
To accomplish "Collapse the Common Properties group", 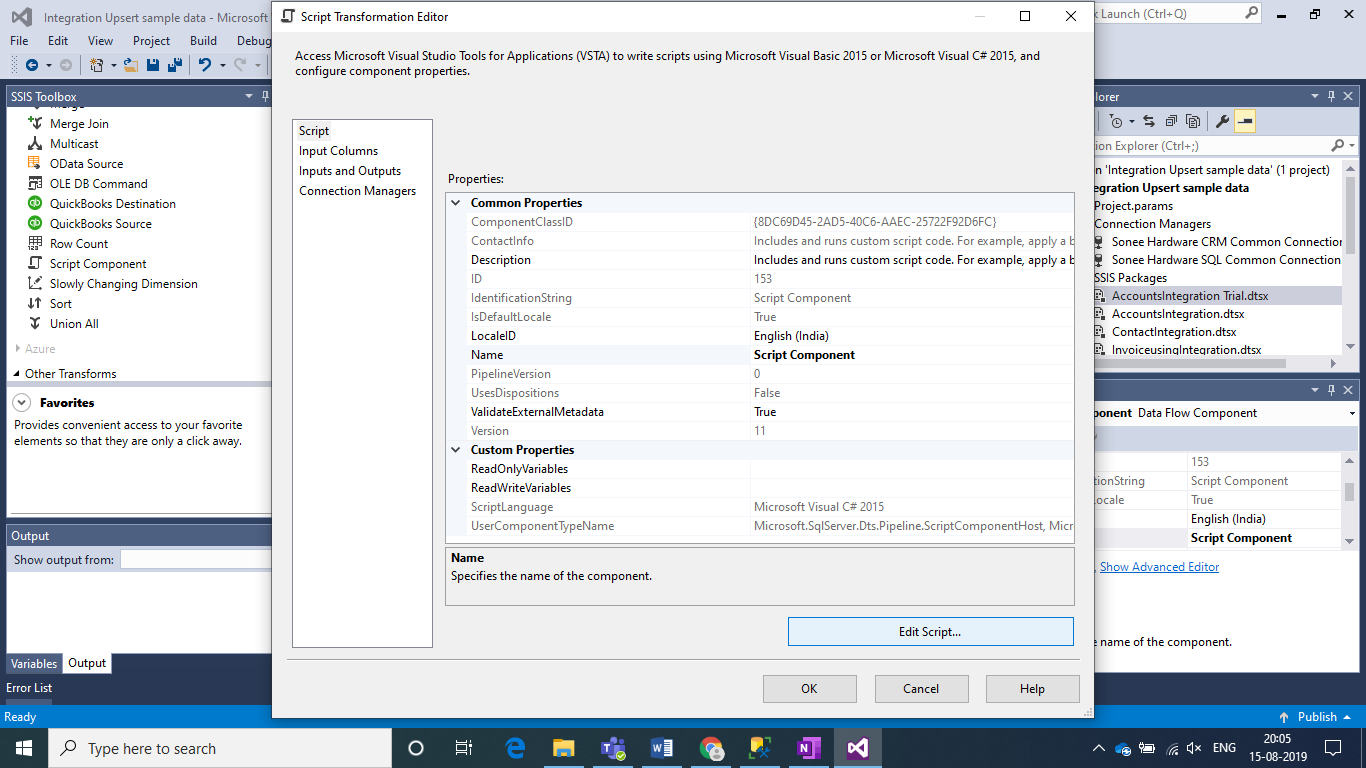I will point(456,203).
